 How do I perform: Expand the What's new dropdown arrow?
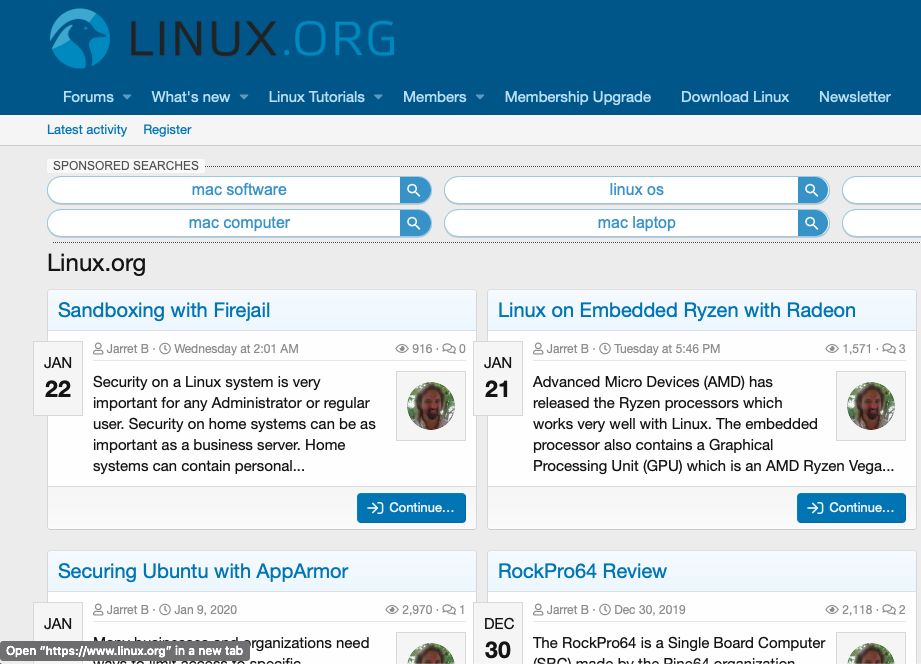(x=244, y=97)
